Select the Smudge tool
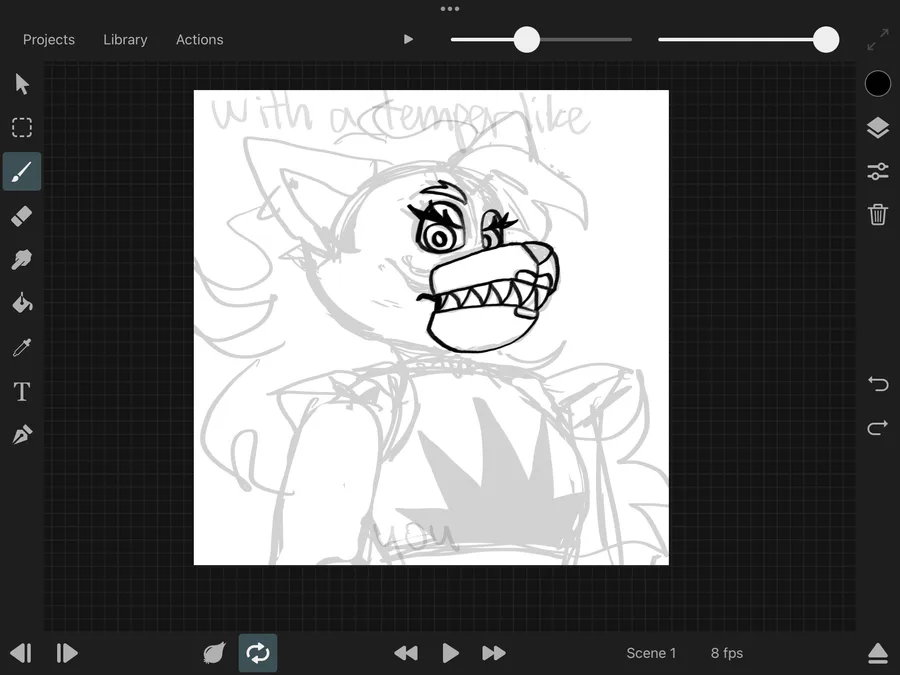This screenshot has width=900, height=675. coord(22,259)
